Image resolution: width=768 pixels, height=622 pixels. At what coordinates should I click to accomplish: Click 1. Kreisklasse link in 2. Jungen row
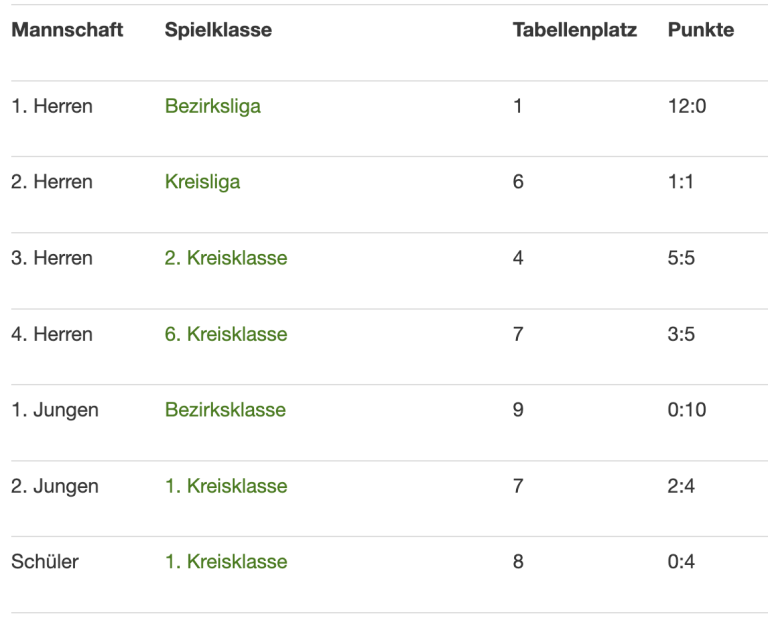coord(226,486)
